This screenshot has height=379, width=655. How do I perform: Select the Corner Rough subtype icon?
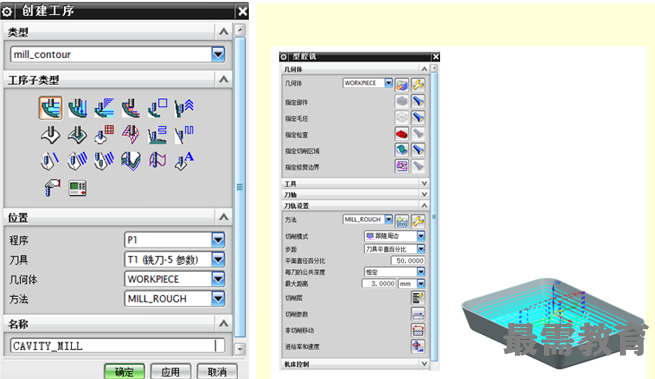(104, 108)
